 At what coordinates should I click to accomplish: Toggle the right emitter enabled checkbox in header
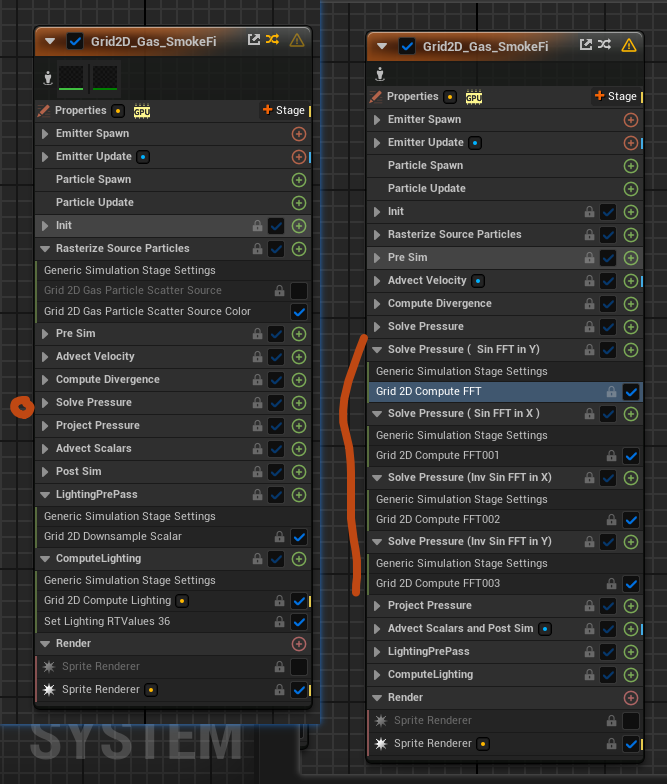tap(407, 46)
